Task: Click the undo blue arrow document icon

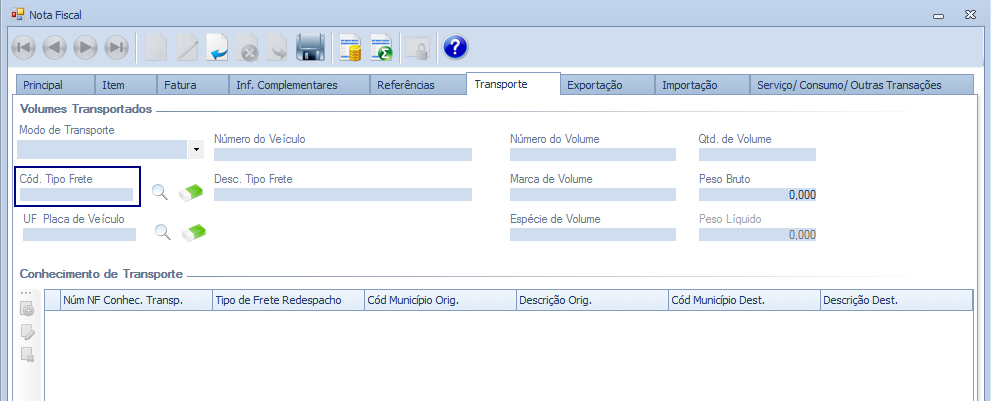Action: (217, 47)
